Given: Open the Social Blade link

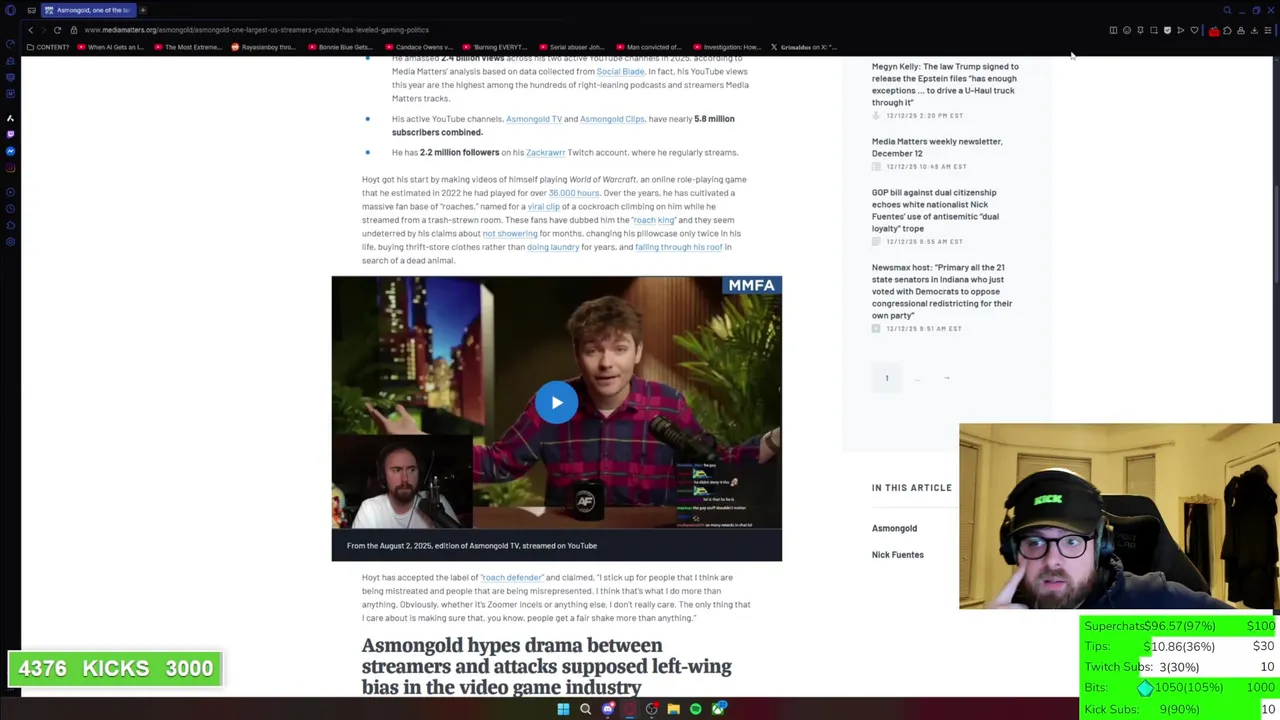Looking at the screenshot, I should coord(620,72).
